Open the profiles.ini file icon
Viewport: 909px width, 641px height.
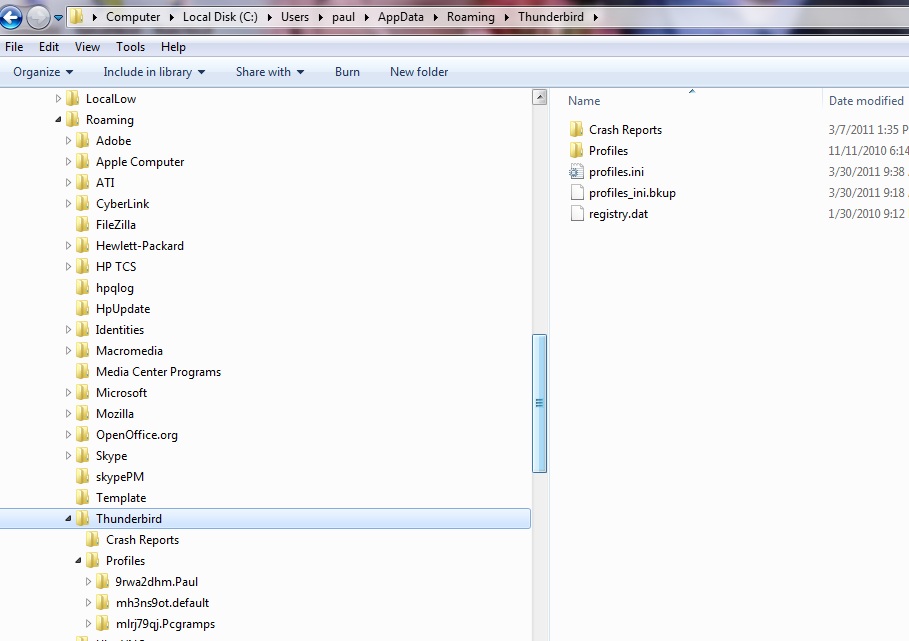click(575, 172)
